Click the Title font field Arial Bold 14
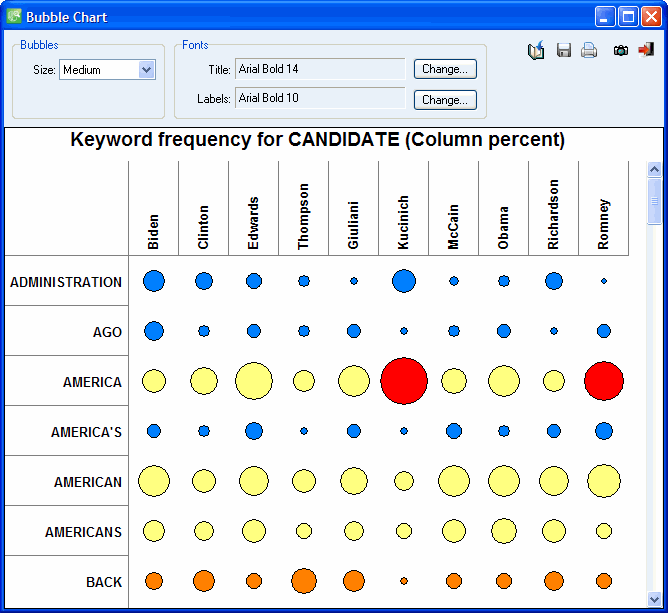Image resolution: width=668 pixels, height=613 pixels. [320, 69]
